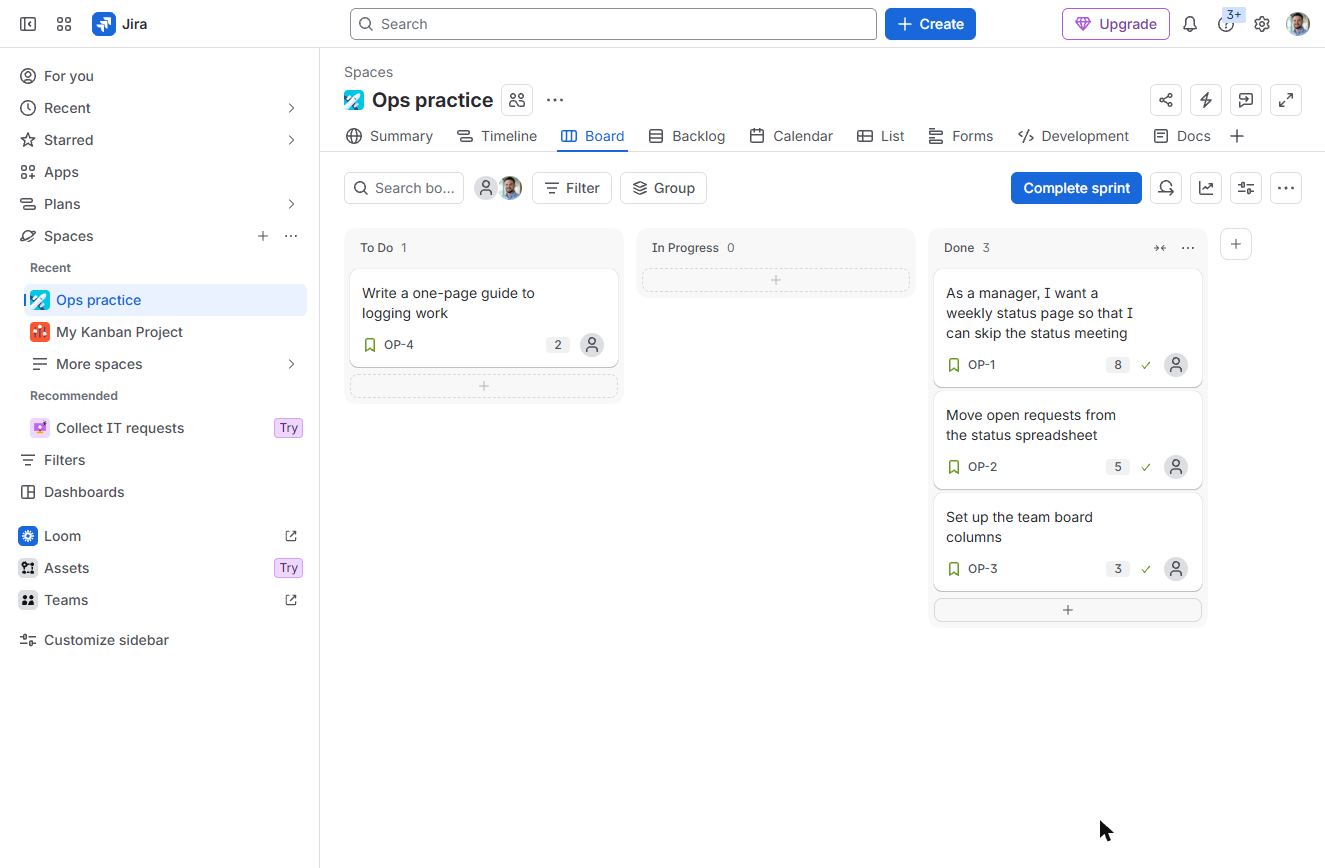Image resolution: width=1325 pixels, height=868 pixels.
Task: Open the app switcher grid icon
Action: 64,24
